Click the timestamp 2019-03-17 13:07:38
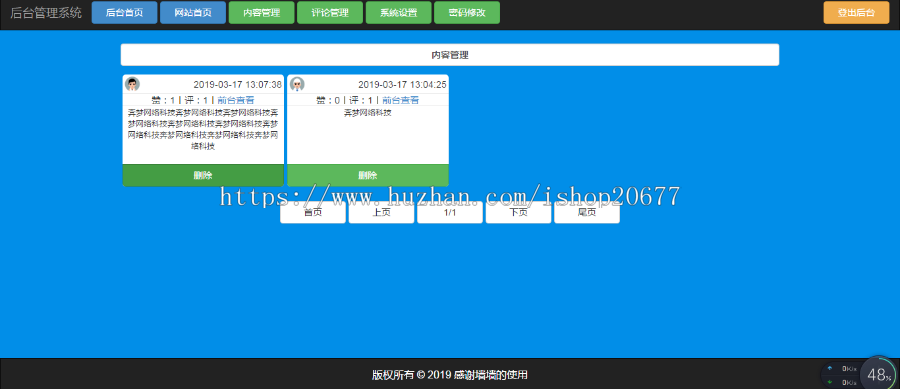 (238, 84)
